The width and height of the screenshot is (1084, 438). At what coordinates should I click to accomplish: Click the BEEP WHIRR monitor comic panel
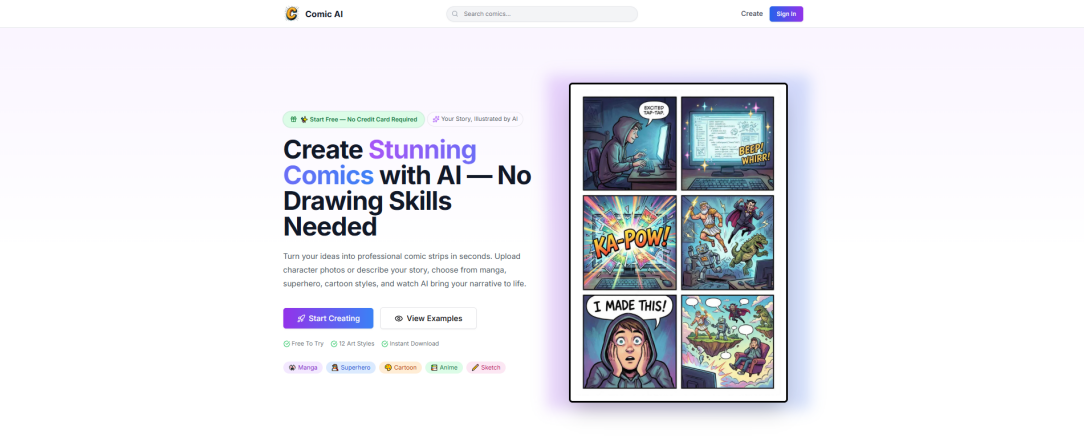click(x=727, y=144)
